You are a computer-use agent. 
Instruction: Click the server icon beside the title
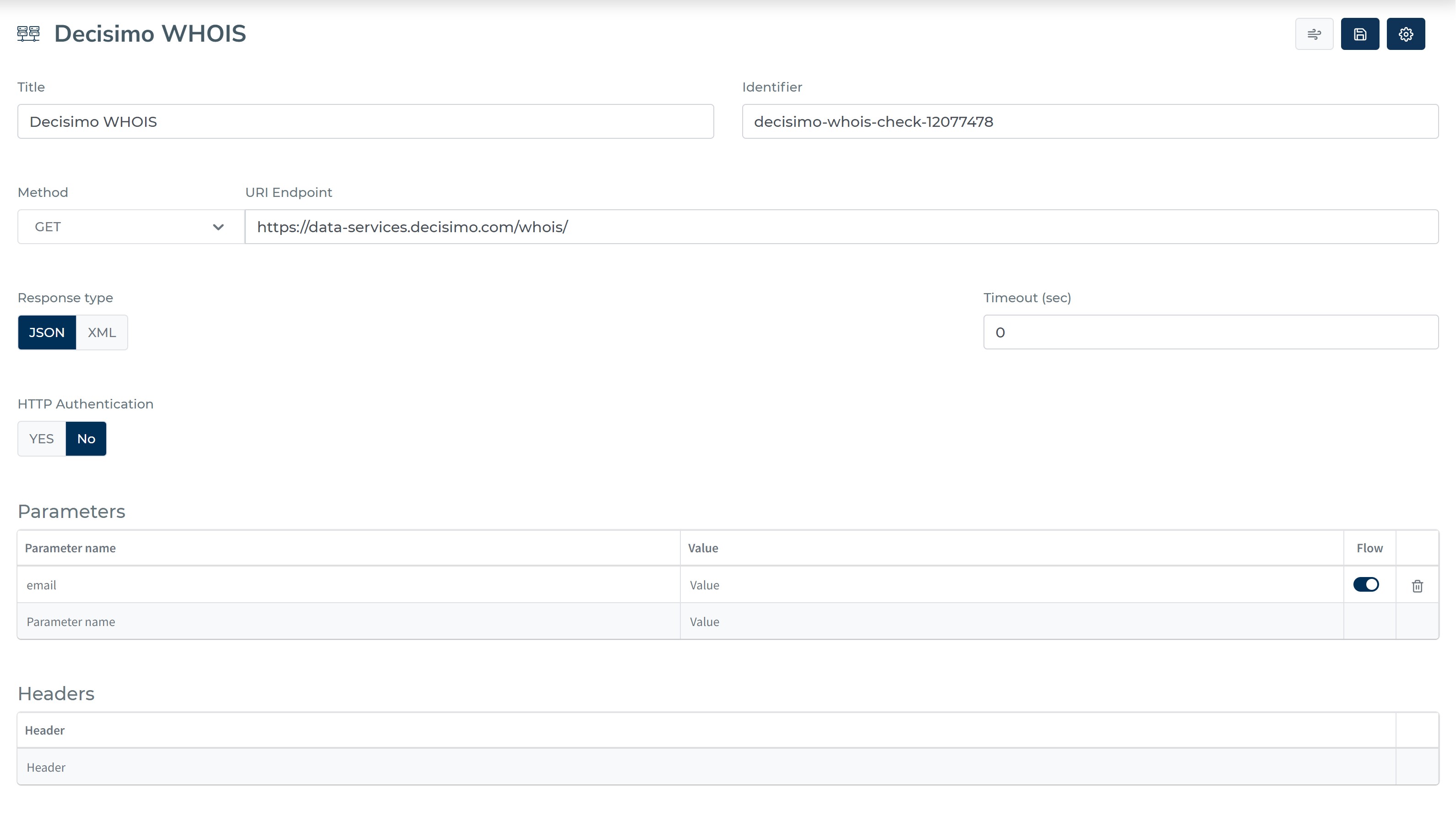(x=28, y=34)
